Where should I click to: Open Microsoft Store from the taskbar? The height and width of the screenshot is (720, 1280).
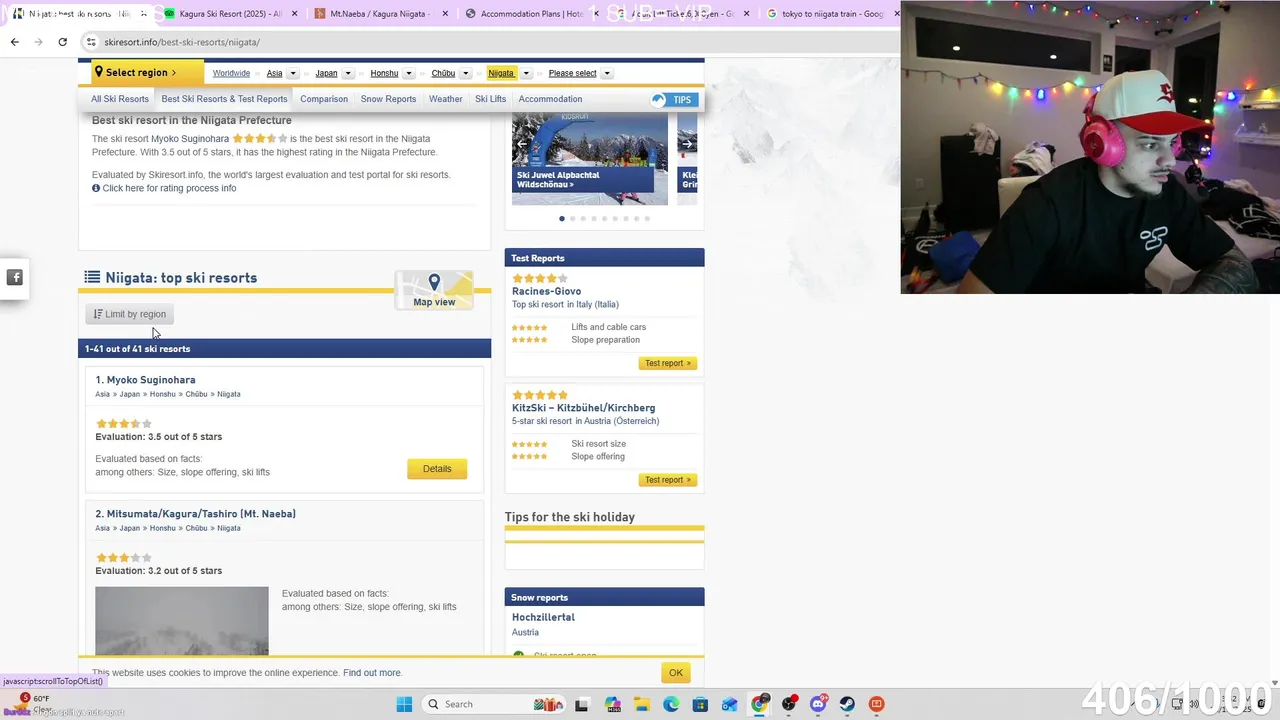pyautogui.click(x=700, y=704)
